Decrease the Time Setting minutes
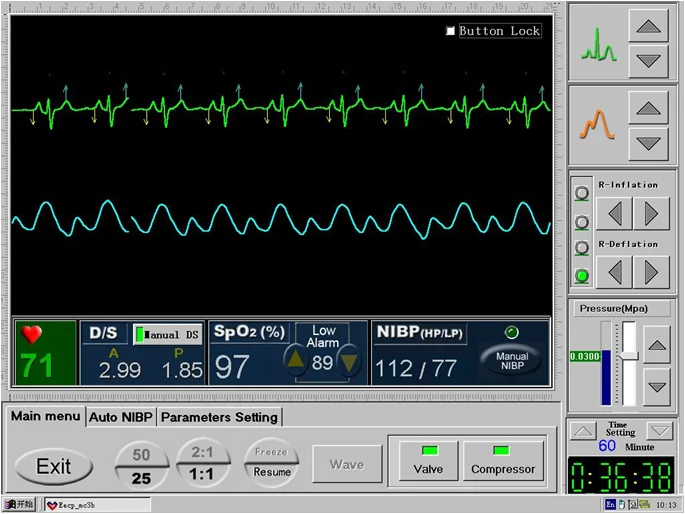Image resolution: width=685 pixels, height=514 pixels. point(659,431)
